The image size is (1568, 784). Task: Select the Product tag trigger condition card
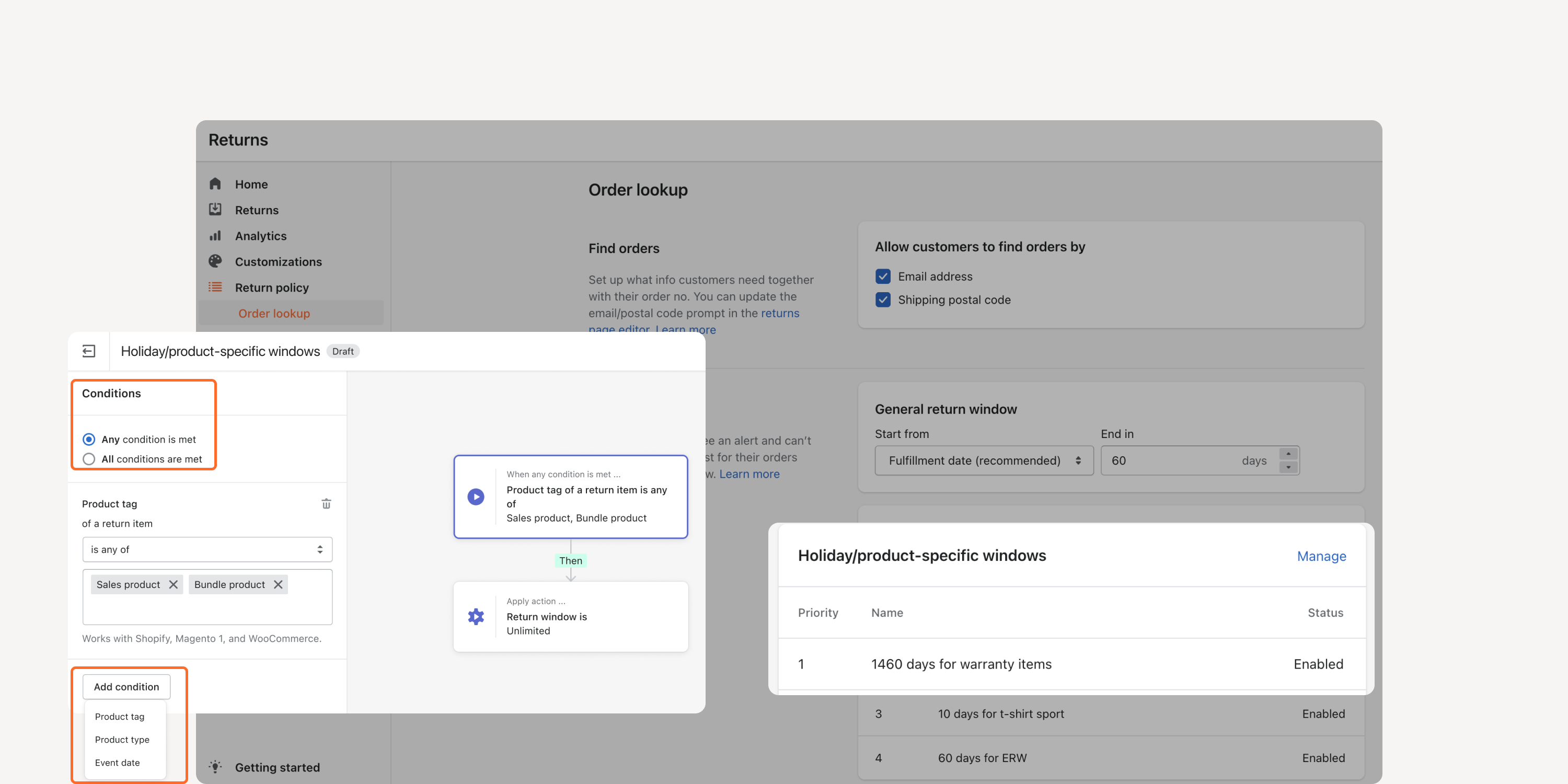pos(570,497)
